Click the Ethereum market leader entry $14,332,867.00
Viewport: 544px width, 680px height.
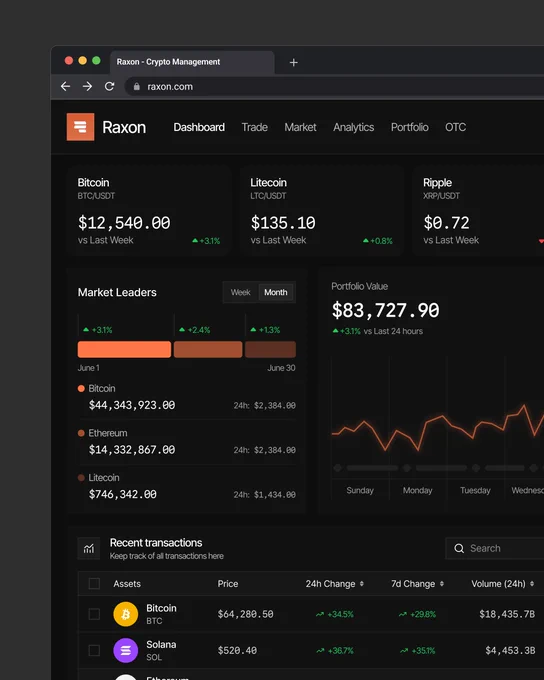pos(187,442)
